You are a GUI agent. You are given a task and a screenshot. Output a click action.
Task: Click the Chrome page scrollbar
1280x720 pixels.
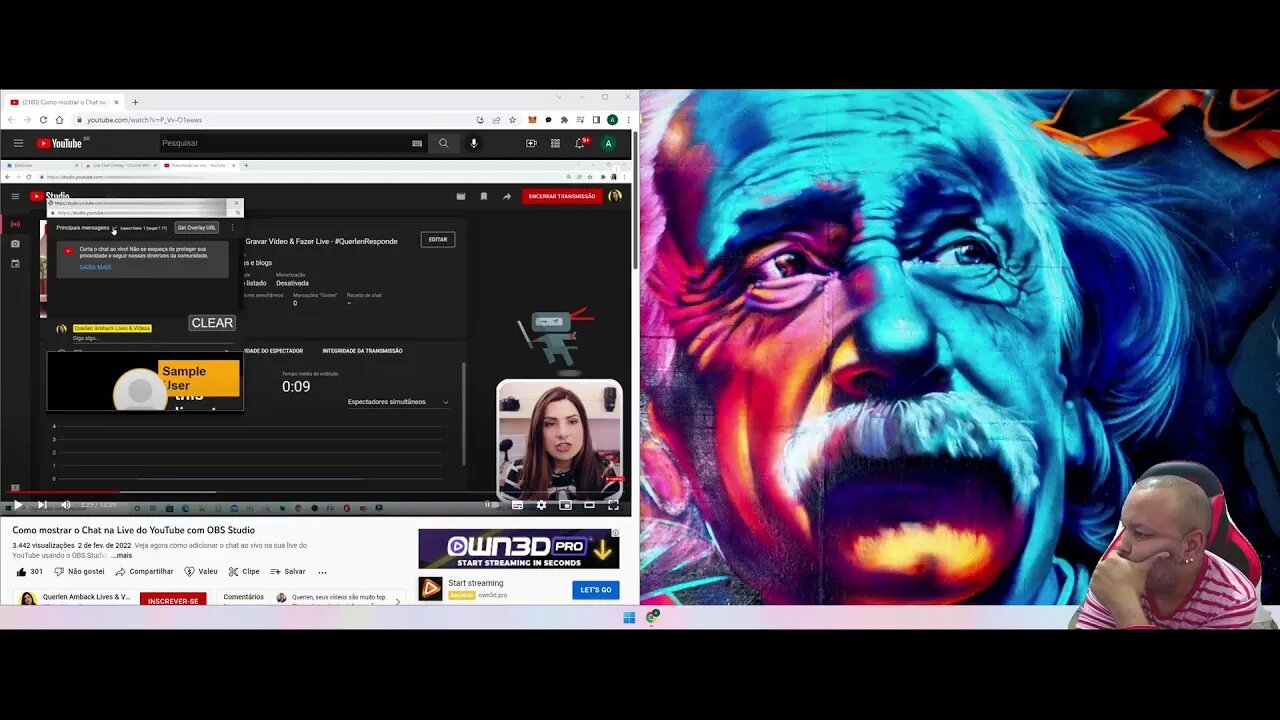[x=635, y=200]
